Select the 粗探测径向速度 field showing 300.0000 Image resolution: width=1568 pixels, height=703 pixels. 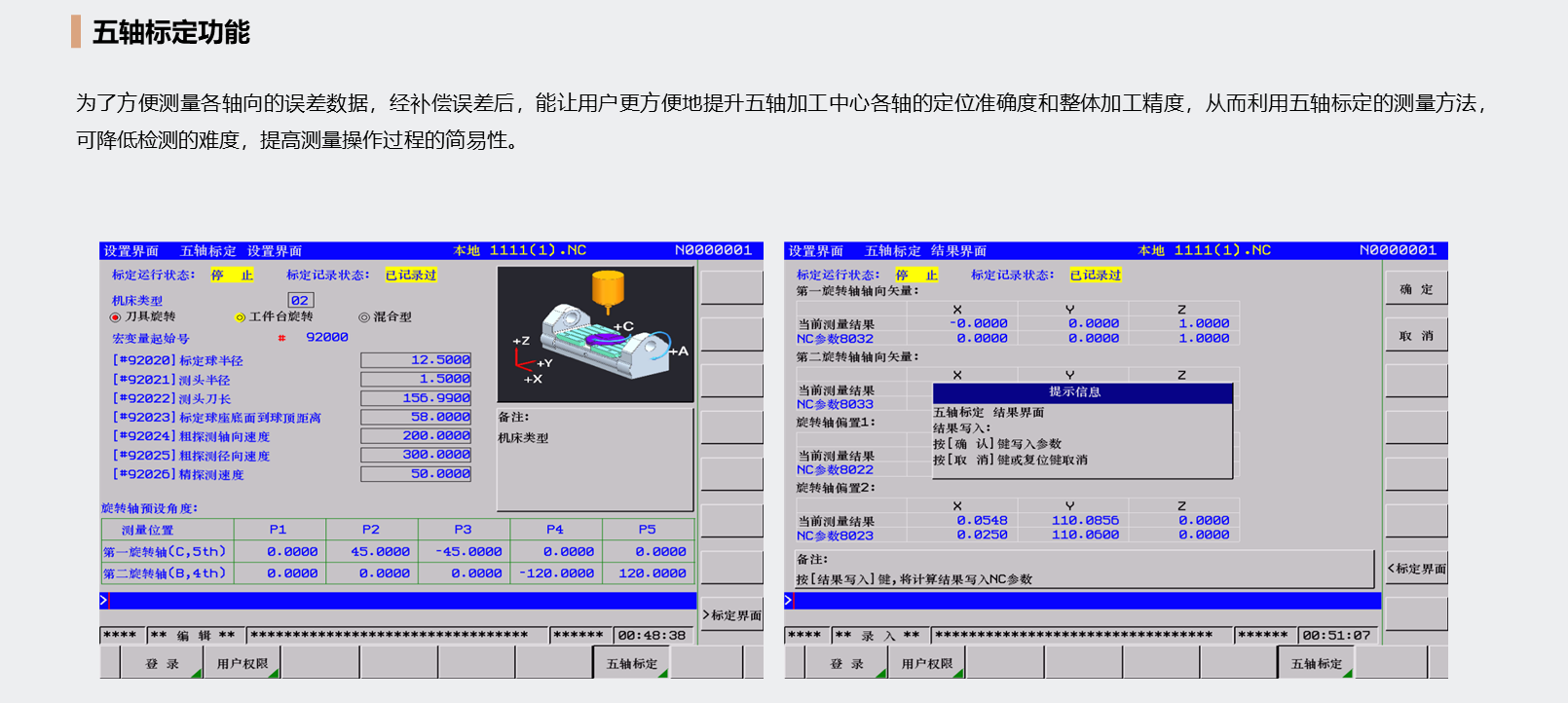[x=416, y=455]
